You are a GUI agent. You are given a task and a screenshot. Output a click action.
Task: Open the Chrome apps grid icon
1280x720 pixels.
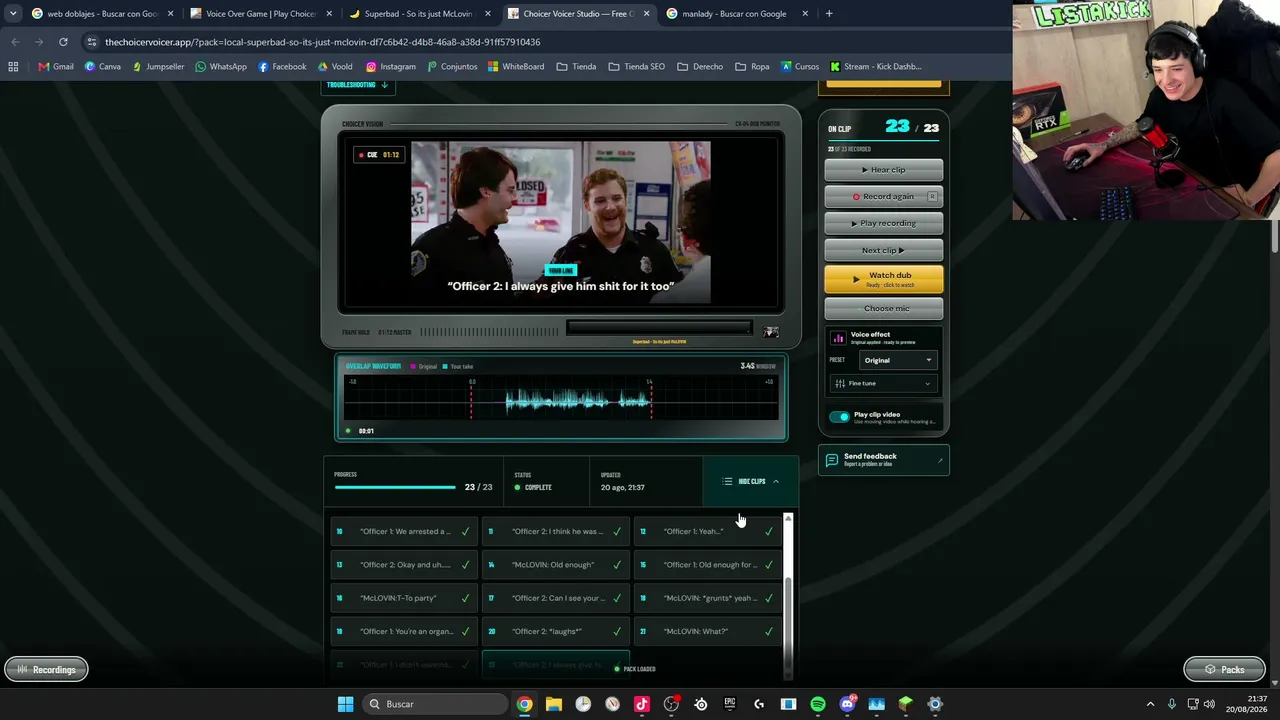click(13, 67)
